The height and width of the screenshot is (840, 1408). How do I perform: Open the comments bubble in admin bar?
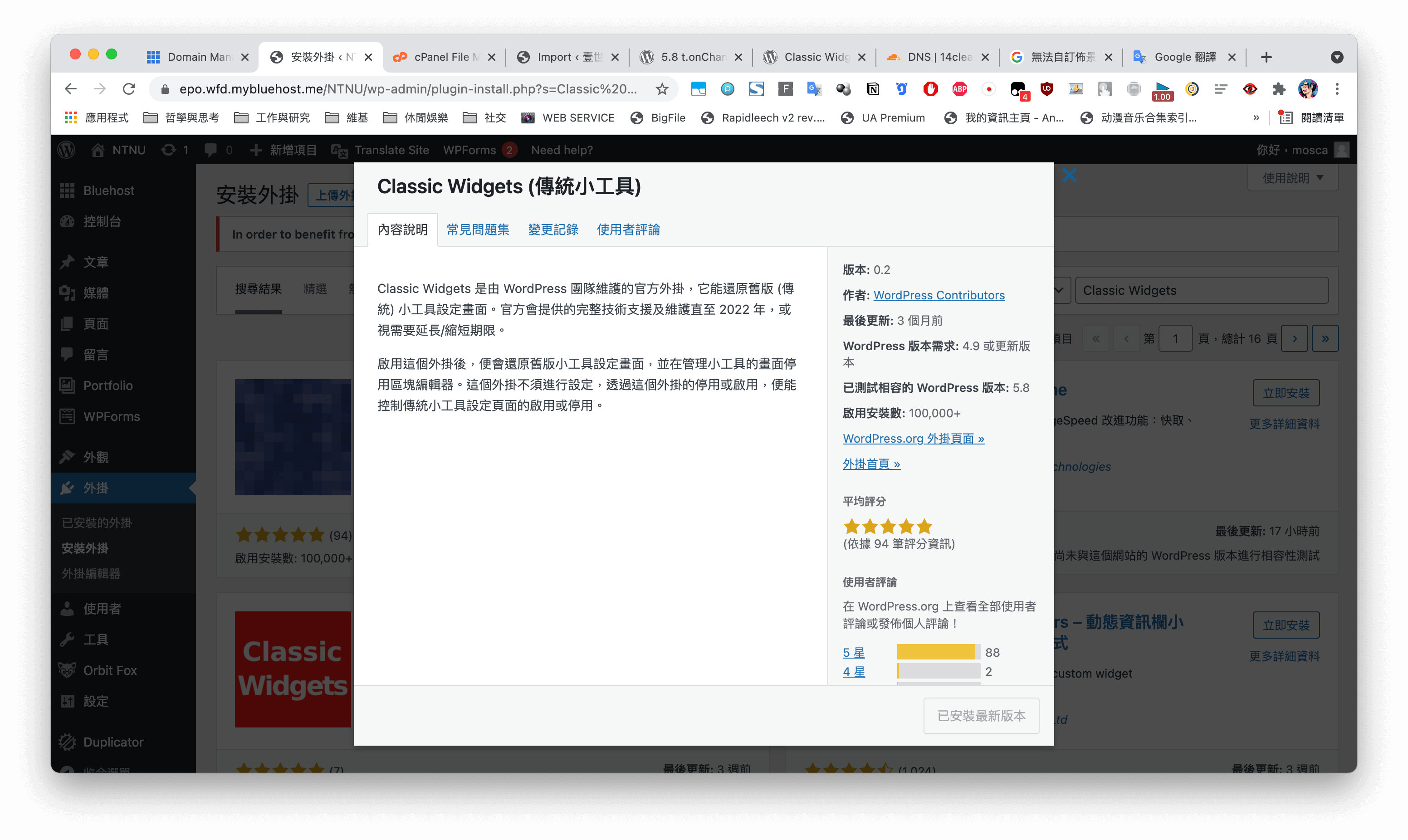(x=219, y=150)
